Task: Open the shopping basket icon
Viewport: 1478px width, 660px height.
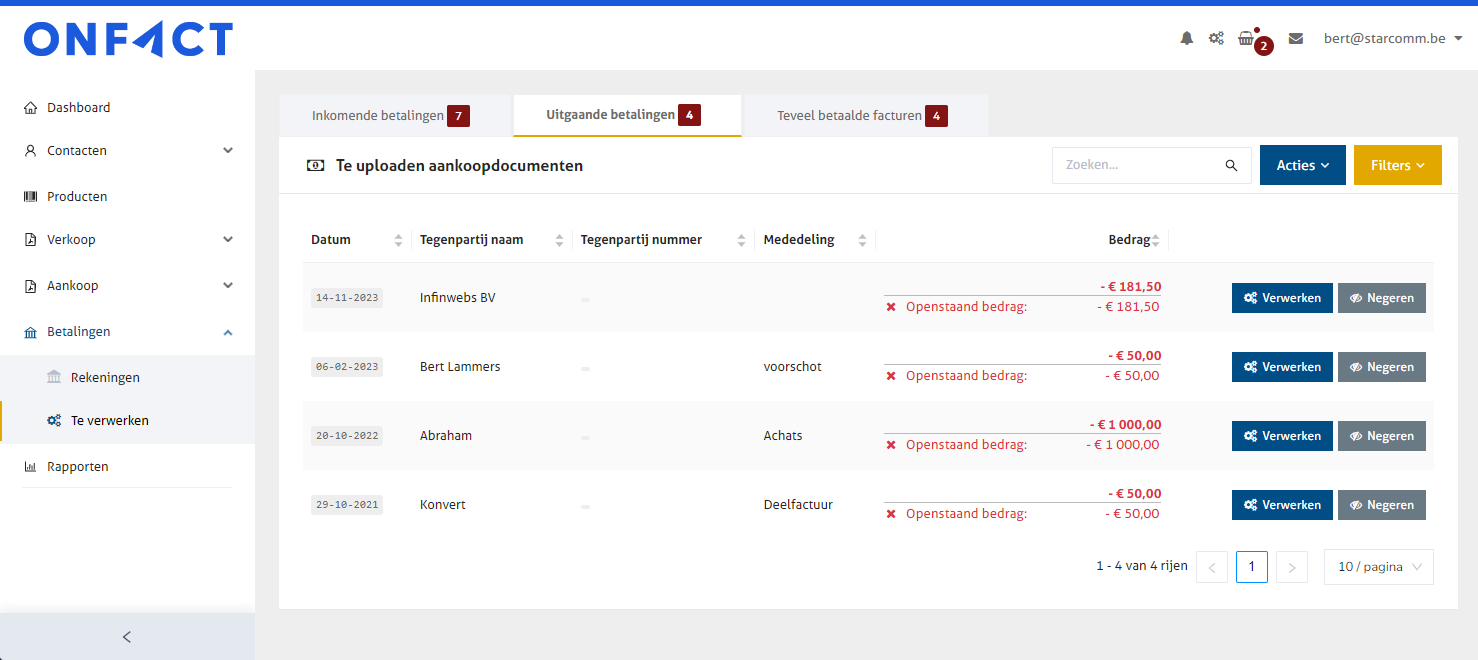Action: click(x=1246, y=39)
